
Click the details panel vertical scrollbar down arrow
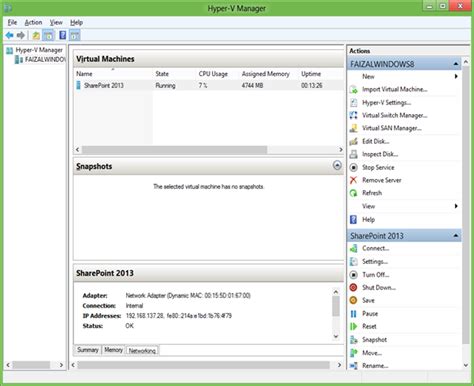(336, 336)
